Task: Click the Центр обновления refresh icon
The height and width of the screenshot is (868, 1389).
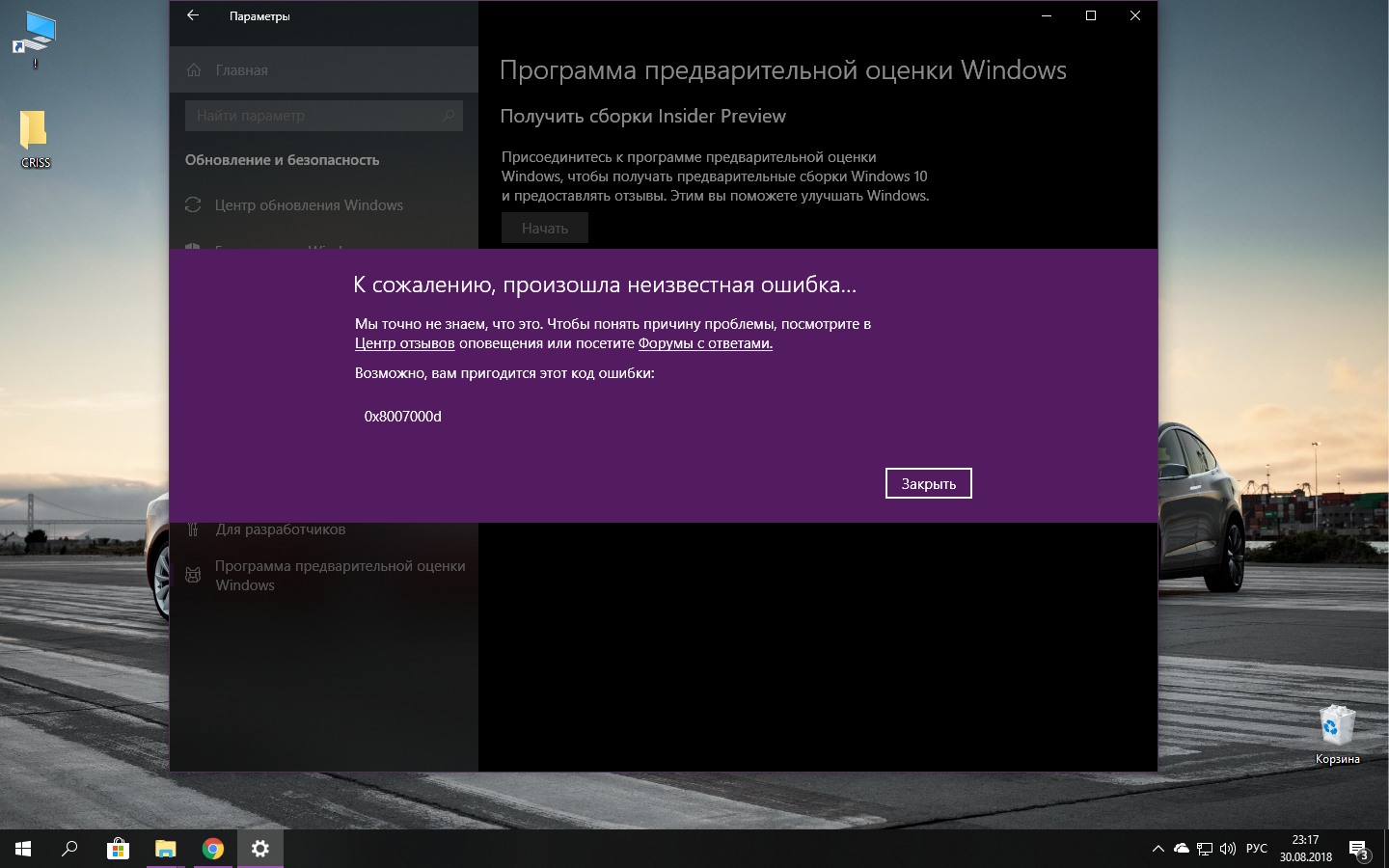Action: pyautogui.click(x=193, y=204)
